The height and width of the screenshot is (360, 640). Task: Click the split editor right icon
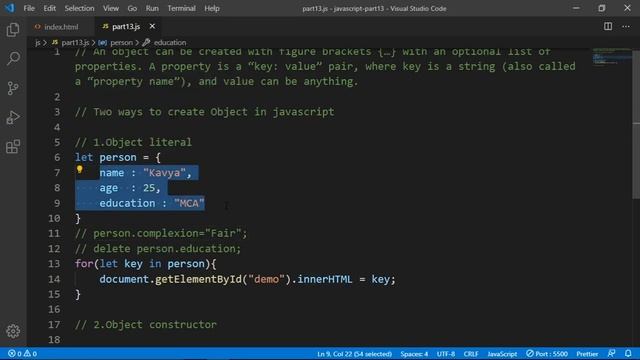click(x=608, y=27)
